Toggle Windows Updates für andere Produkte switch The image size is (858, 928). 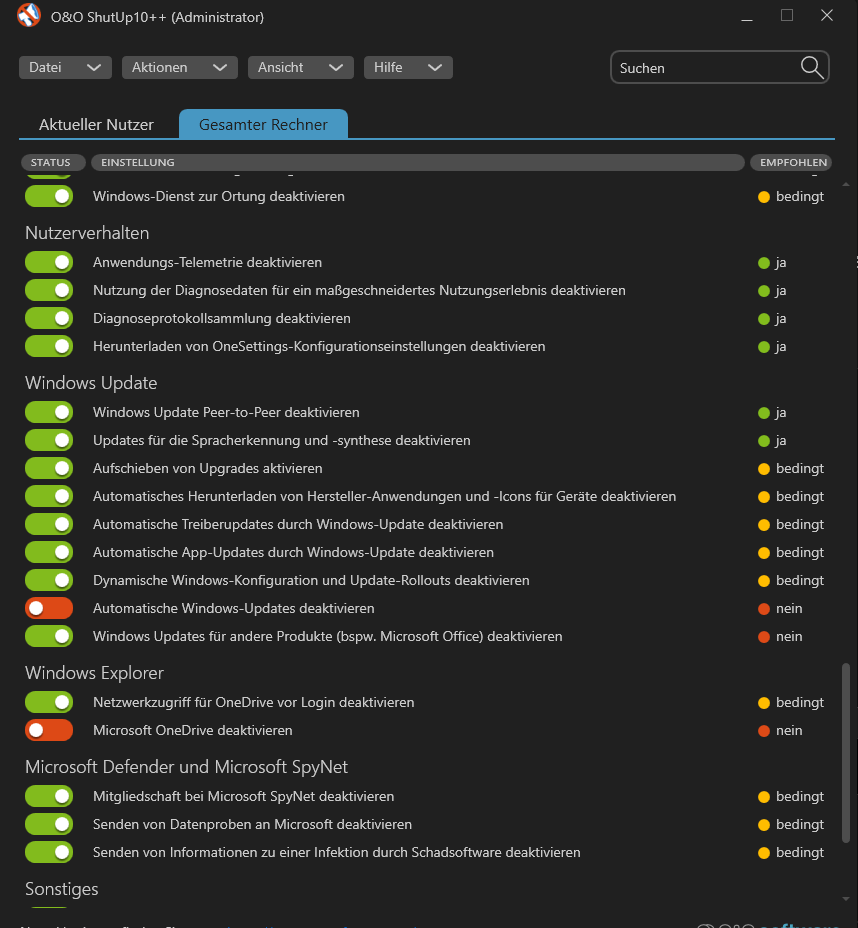click(x=49, y=636)
